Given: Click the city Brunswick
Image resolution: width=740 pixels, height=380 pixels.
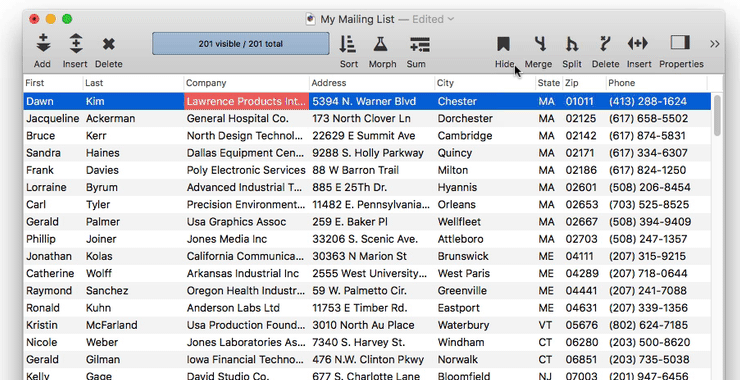Looking at the screenshot, I should [x=462, y=256].
